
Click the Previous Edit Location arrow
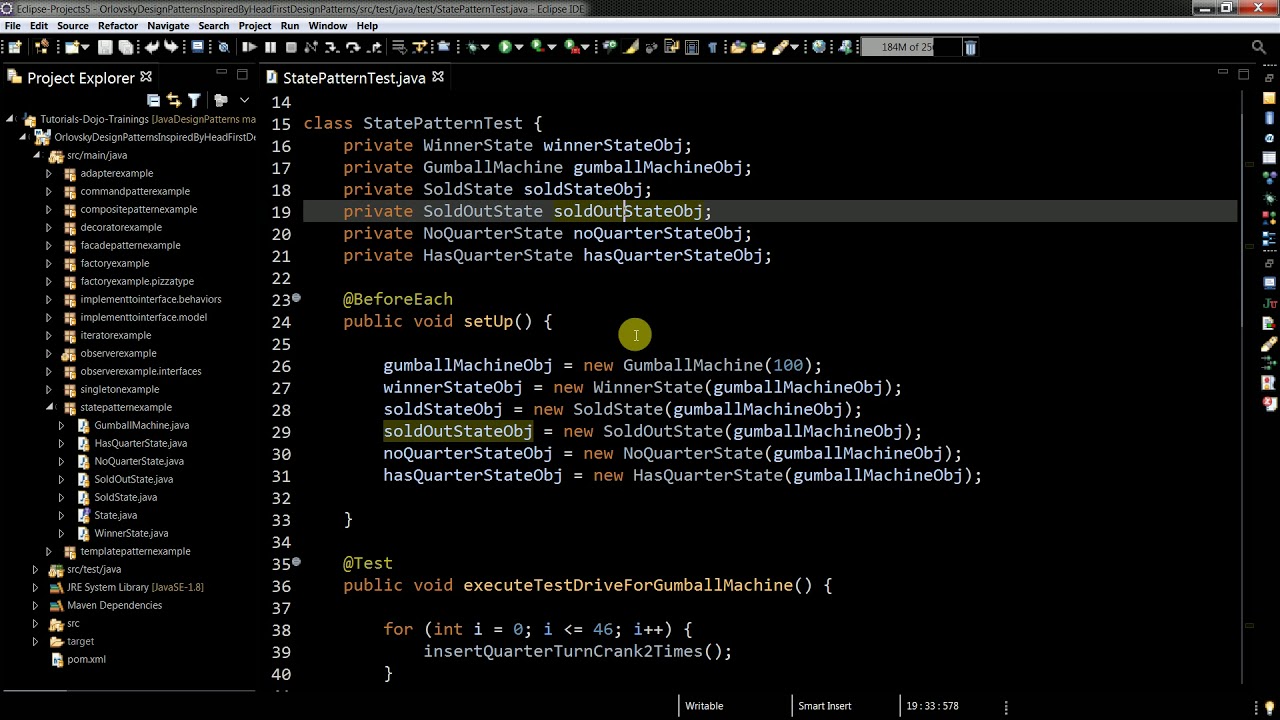[151, 47]
